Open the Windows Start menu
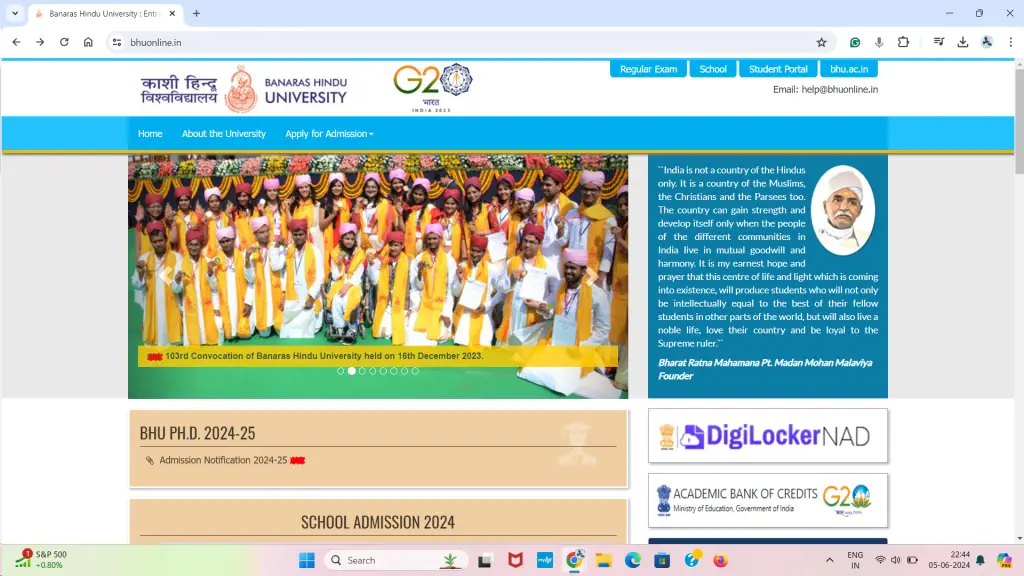 click(306, 560)
